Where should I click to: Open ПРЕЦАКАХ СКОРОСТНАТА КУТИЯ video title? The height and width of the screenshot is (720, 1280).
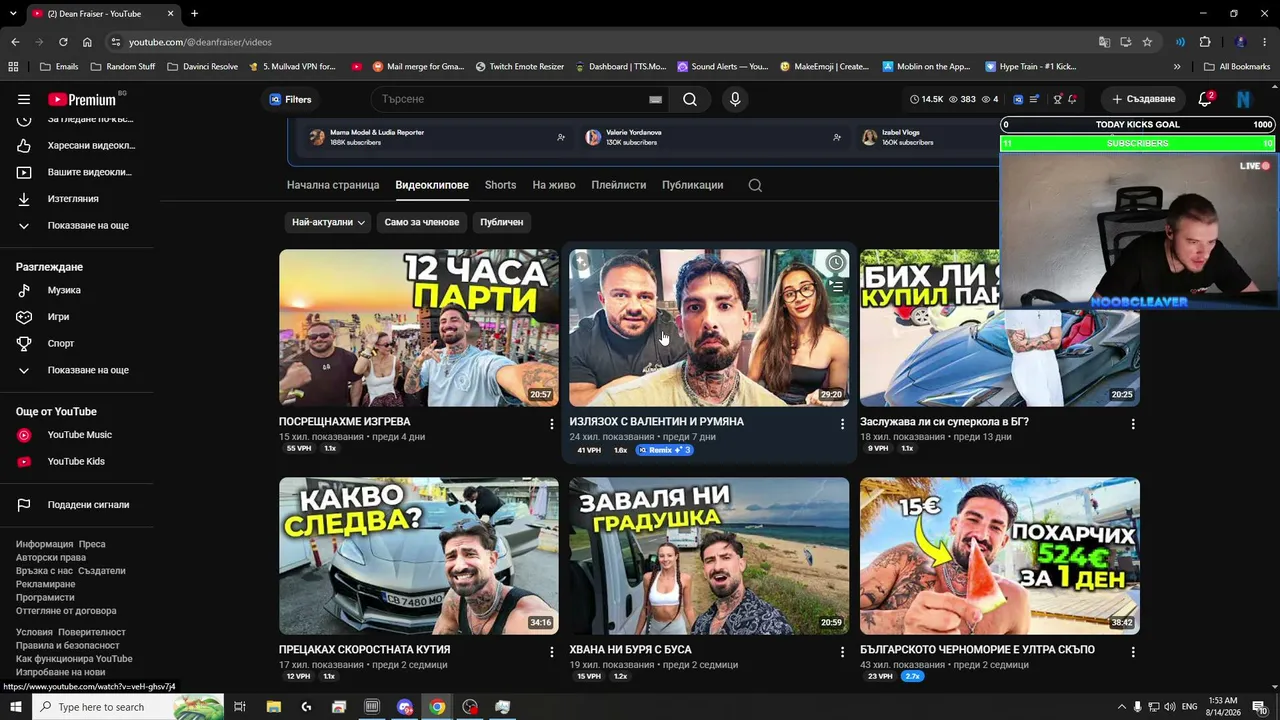pyautogui.click(x=365, y=650)
